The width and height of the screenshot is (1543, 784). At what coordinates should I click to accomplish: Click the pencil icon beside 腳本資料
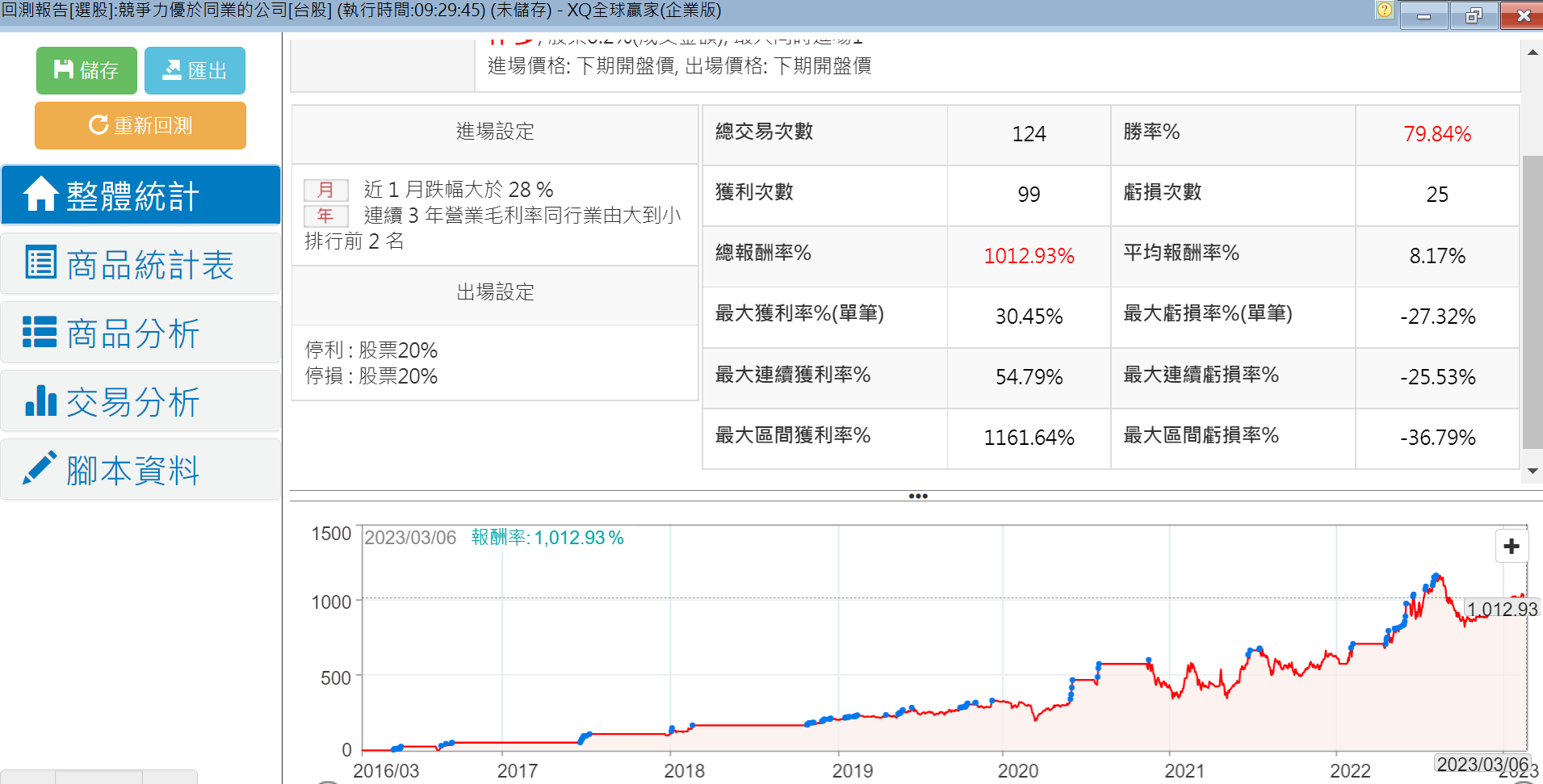click(x=40, y=468)
